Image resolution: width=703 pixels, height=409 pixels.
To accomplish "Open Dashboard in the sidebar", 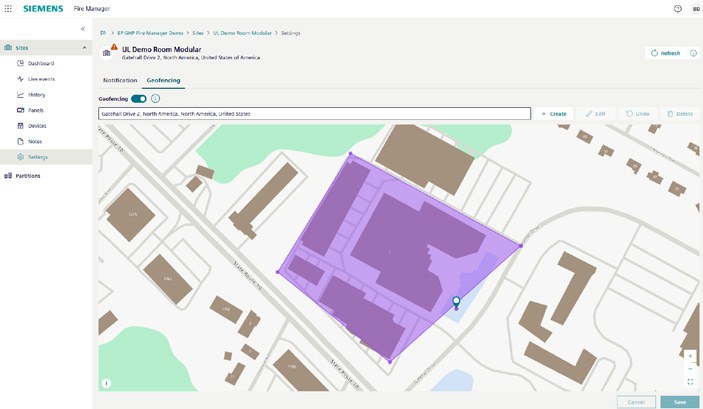I will pos(41,63).
